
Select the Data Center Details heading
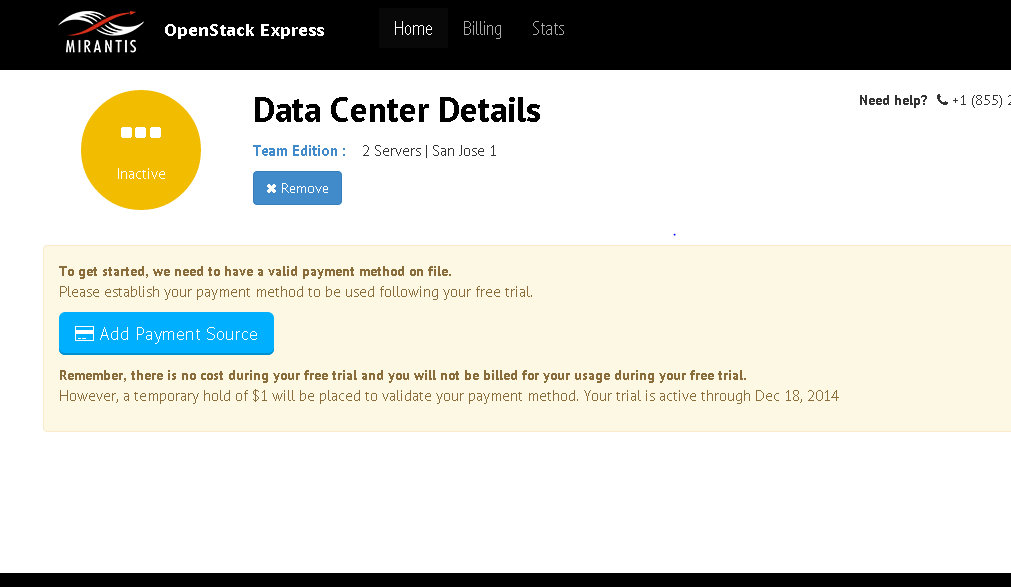(x=397, y=110)
